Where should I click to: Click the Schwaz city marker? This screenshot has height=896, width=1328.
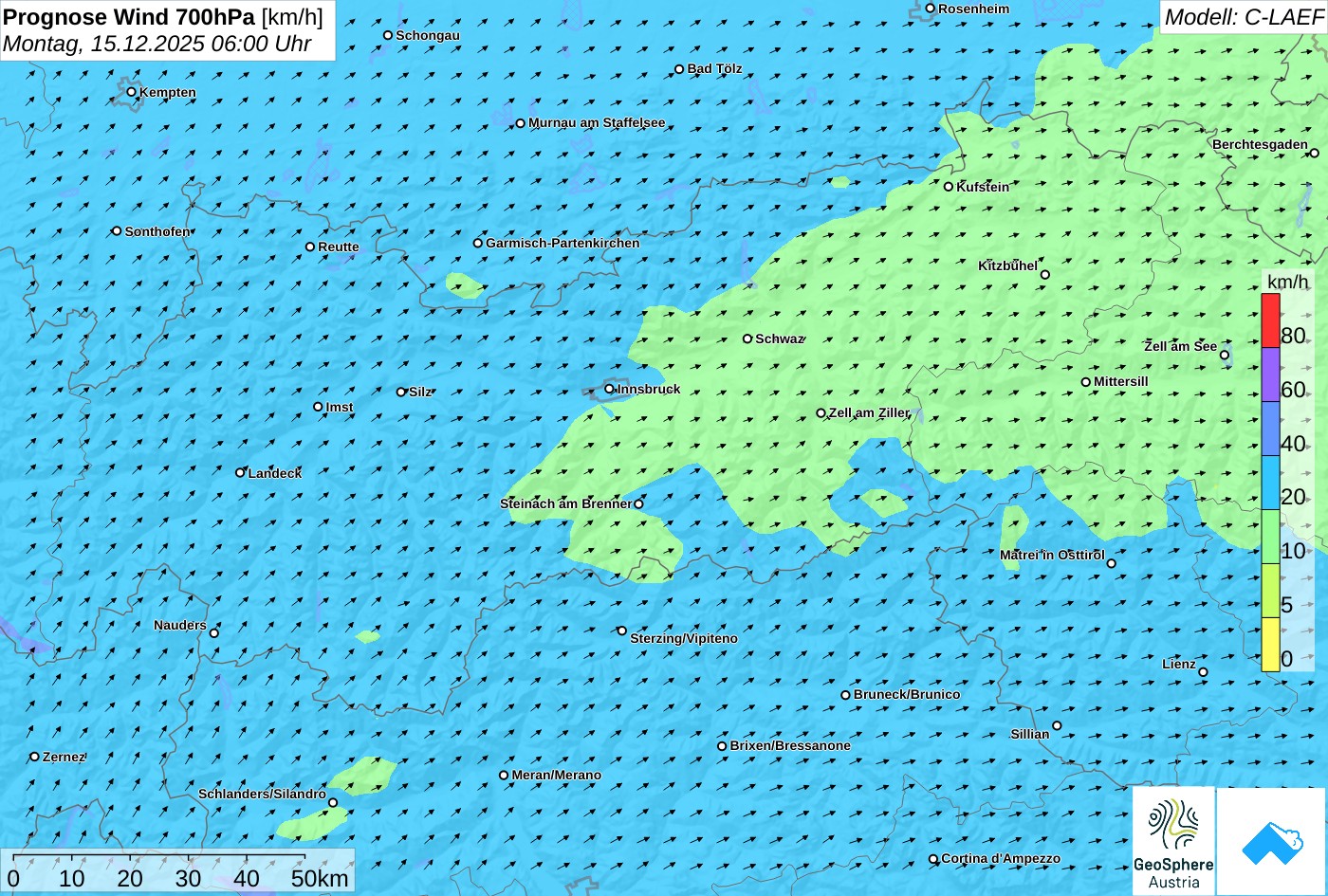(x=747, y=338)
